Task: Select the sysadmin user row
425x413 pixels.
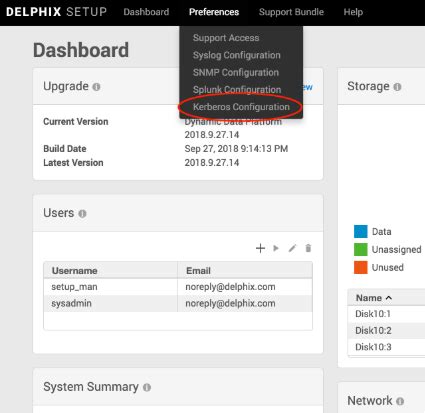Action: click(178, 303)
